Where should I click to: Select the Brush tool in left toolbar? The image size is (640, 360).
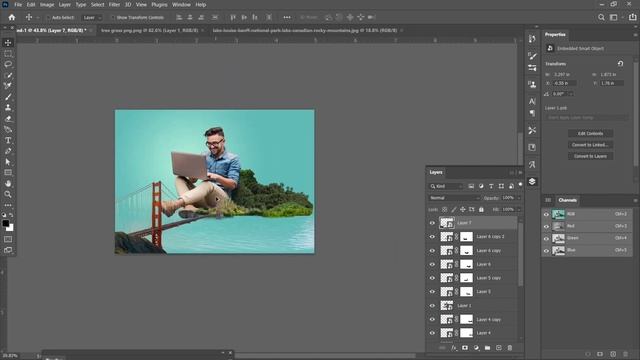coord(8,97)
